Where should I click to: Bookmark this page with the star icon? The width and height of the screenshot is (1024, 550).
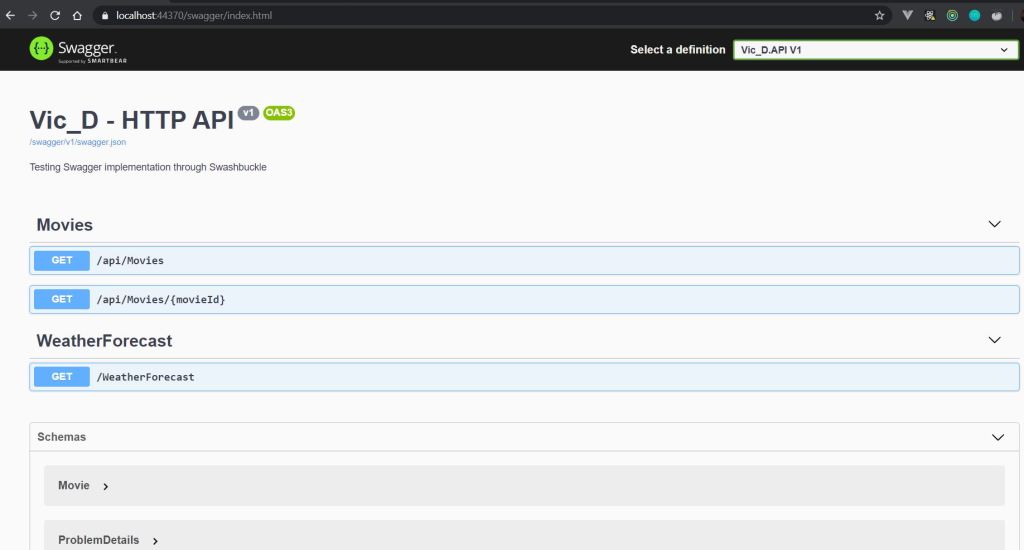[879, 16]
